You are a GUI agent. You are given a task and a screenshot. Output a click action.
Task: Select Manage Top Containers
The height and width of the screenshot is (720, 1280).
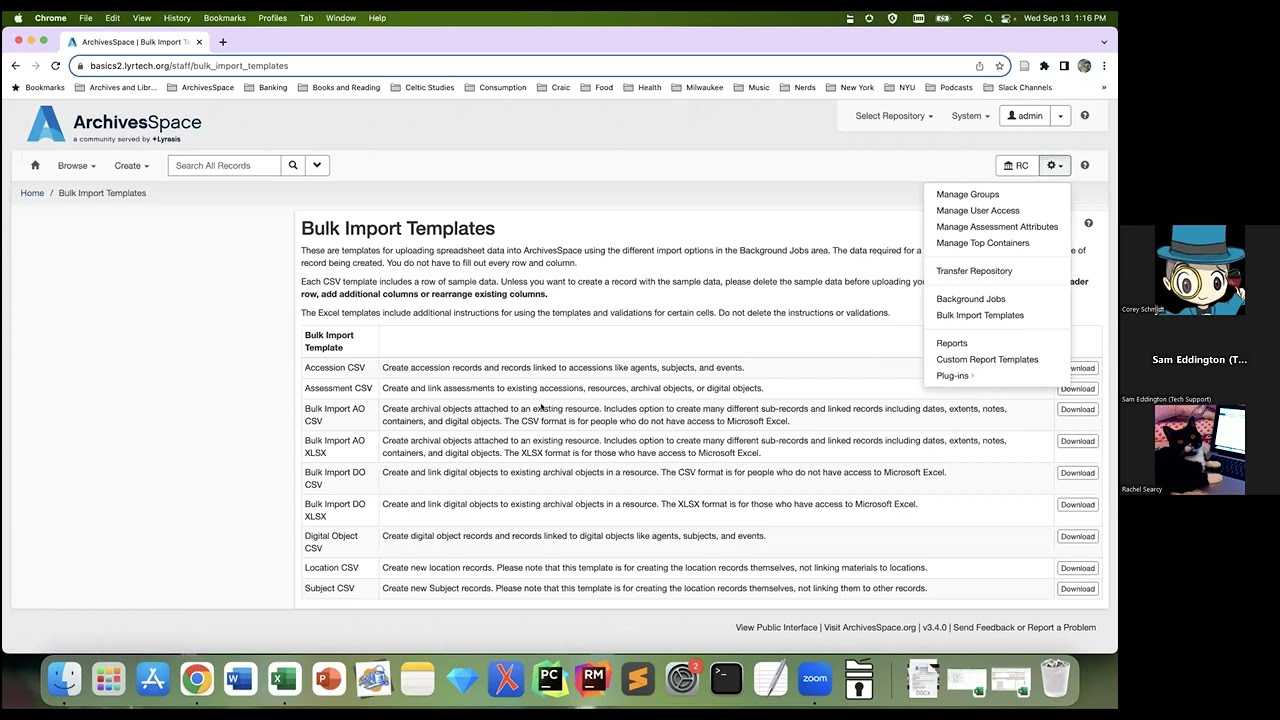pos(982,243)
